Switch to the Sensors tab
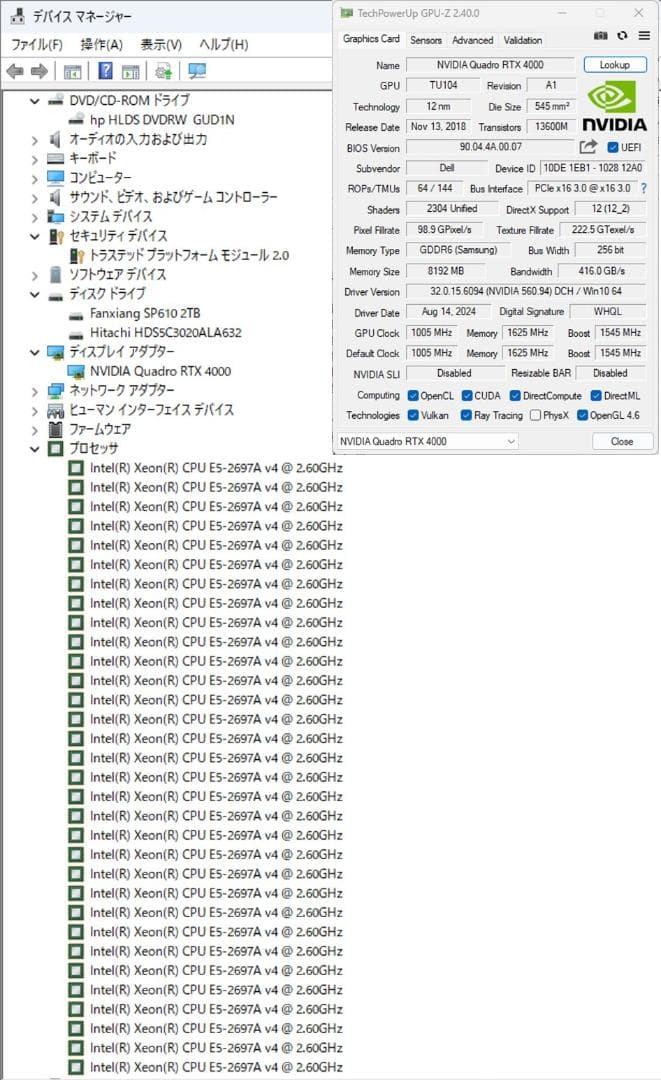Image resolution: width=661 pixels, height=1080 pixels. click(426, 40)
